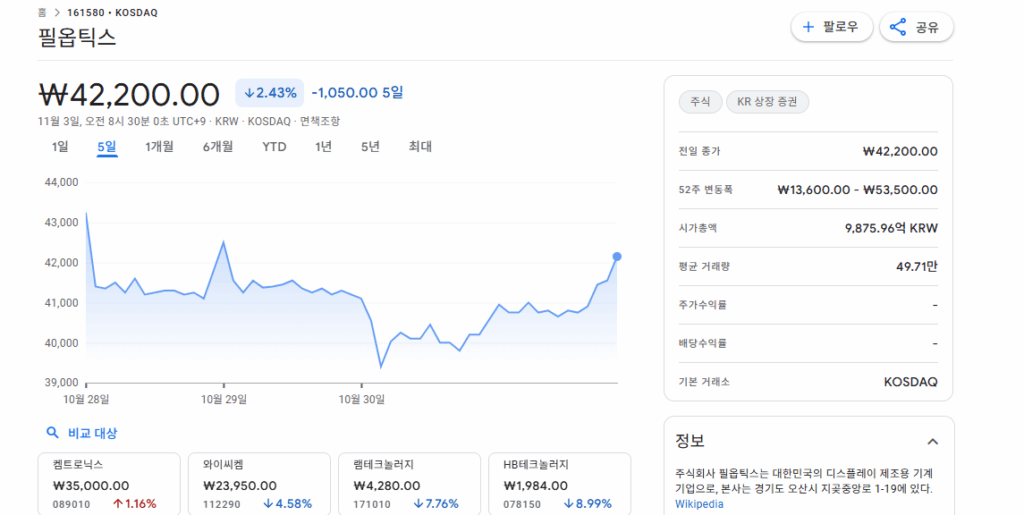Click the down arrow in the 2.43% badge
The height and width of the screenshot is (515, 1024).
249,93
